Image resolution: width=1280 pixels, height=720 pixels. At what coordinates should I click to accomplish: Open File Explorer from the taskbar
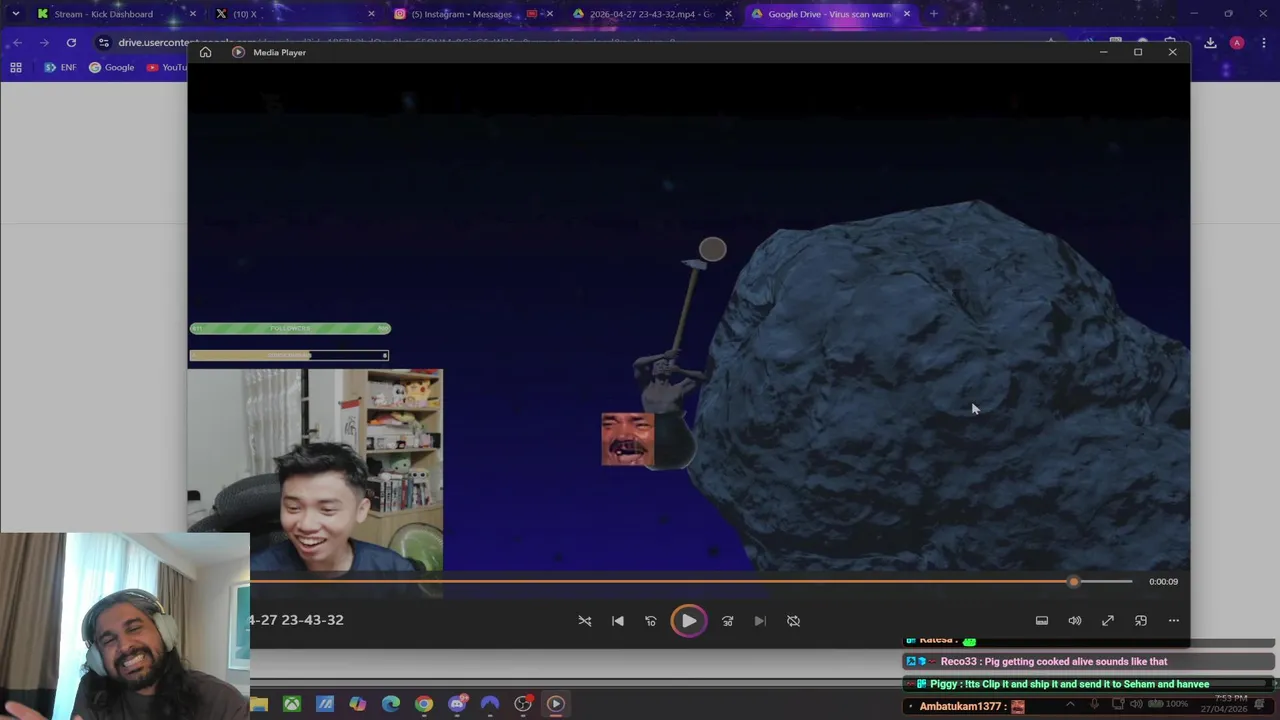(x=259, y=704)
